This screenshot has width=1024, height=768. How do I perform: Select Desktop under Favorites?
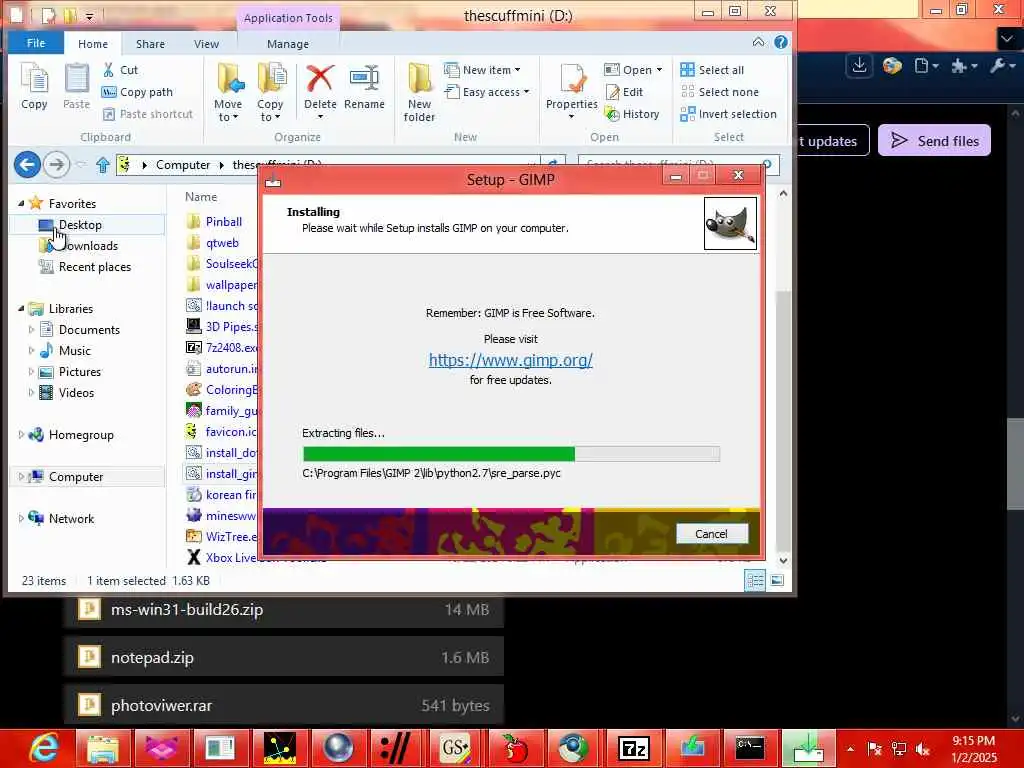[80, 225]
